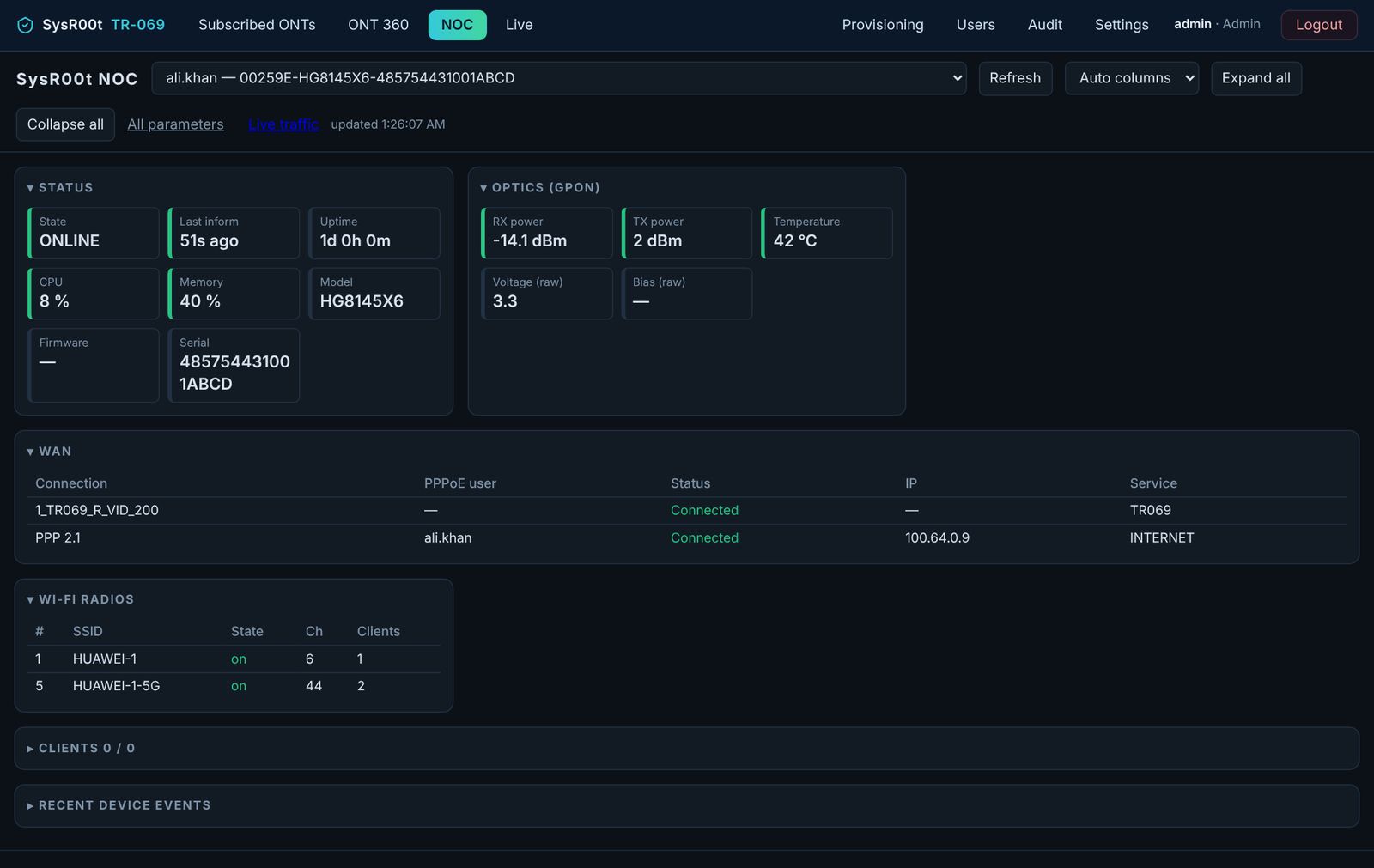Screen dimensions: 1374x868
Task: Click the Refresh button
Action: click(1015, 78)
